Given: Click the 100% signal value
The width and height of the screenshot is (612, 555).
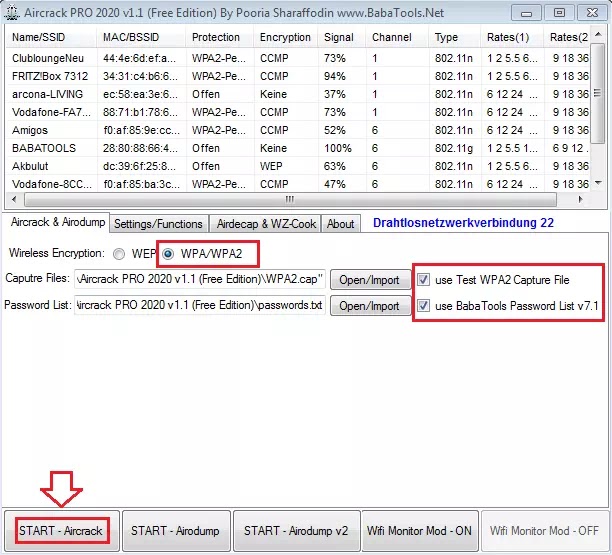Looking at the screenshot, I should (x=338, y=148).
